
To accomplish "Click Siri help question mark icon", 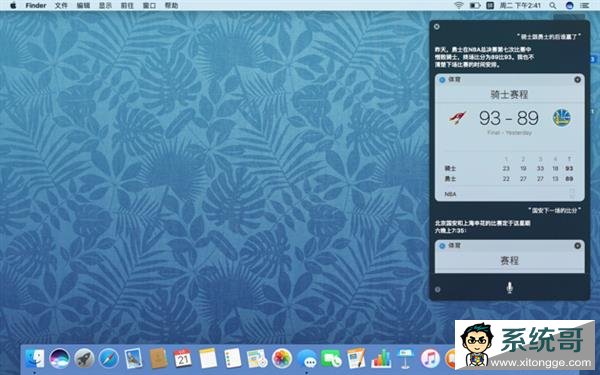I will tap(438, 289).
